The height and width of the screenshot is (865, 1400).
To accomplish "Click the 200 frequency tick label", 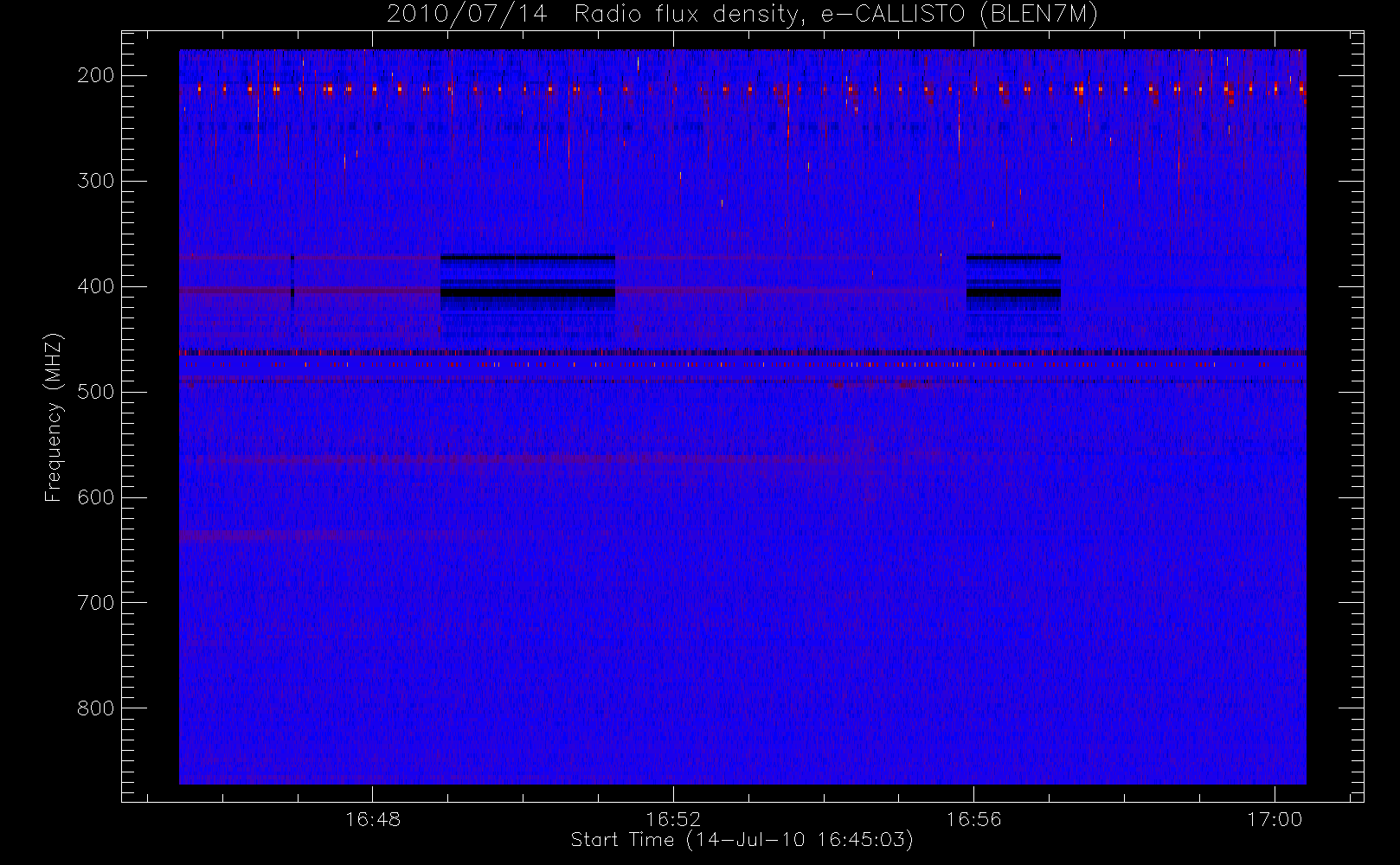I will coord(96,75).
